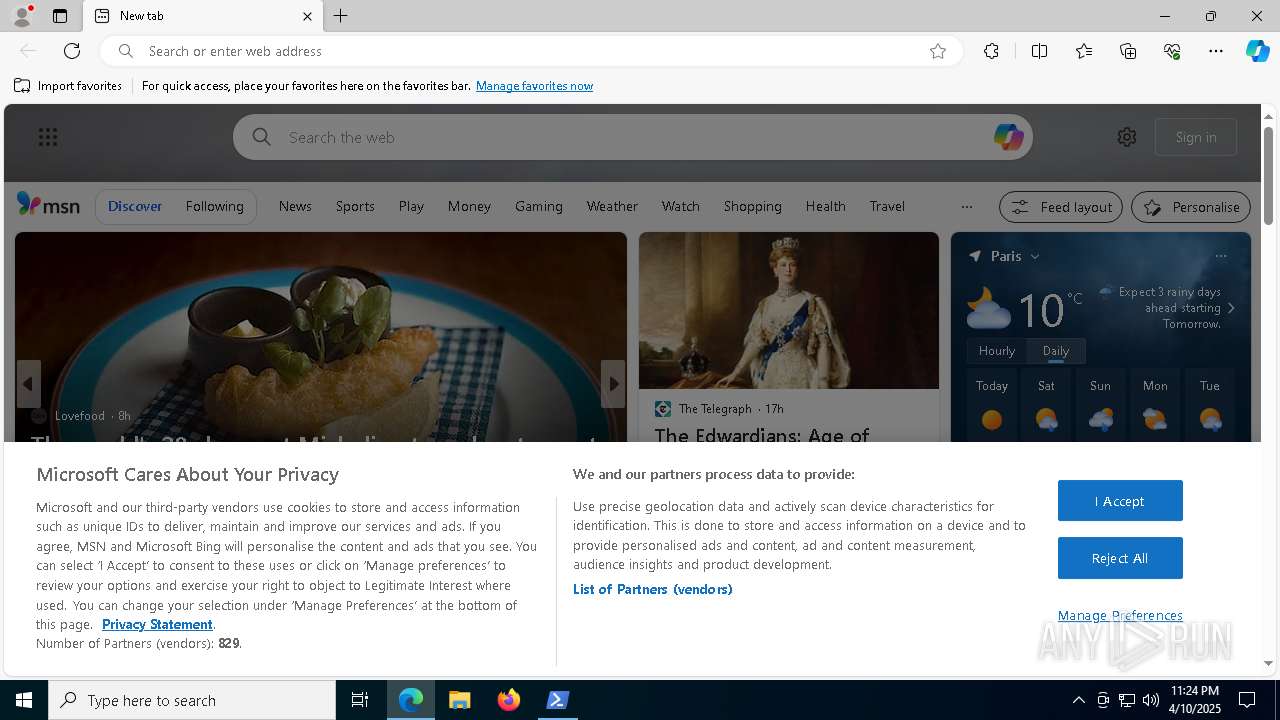Select the Discover tab

pyautogui.click(x=135, y=206)
